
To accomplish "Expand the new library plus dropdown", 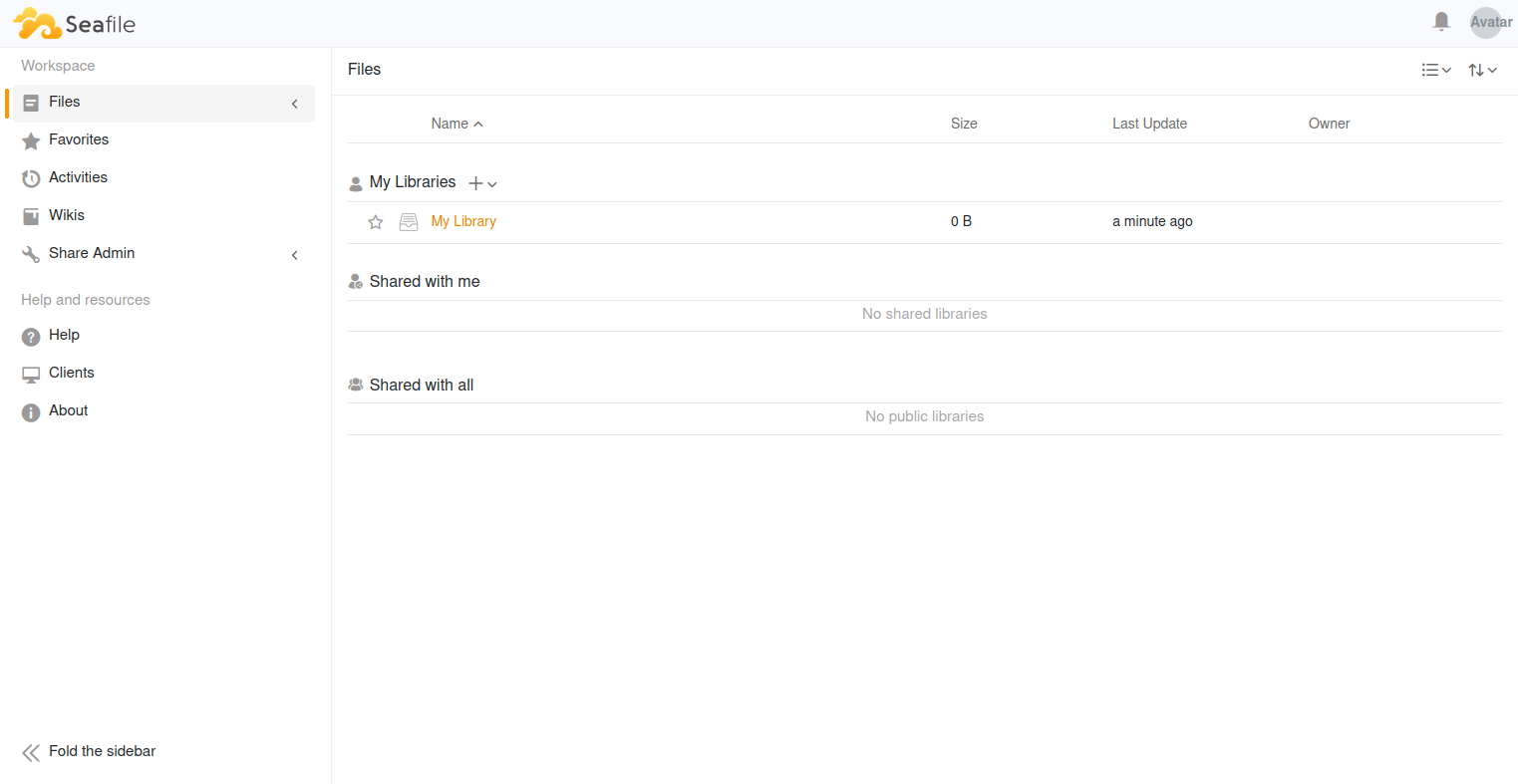I will click(x=482, y=183).
